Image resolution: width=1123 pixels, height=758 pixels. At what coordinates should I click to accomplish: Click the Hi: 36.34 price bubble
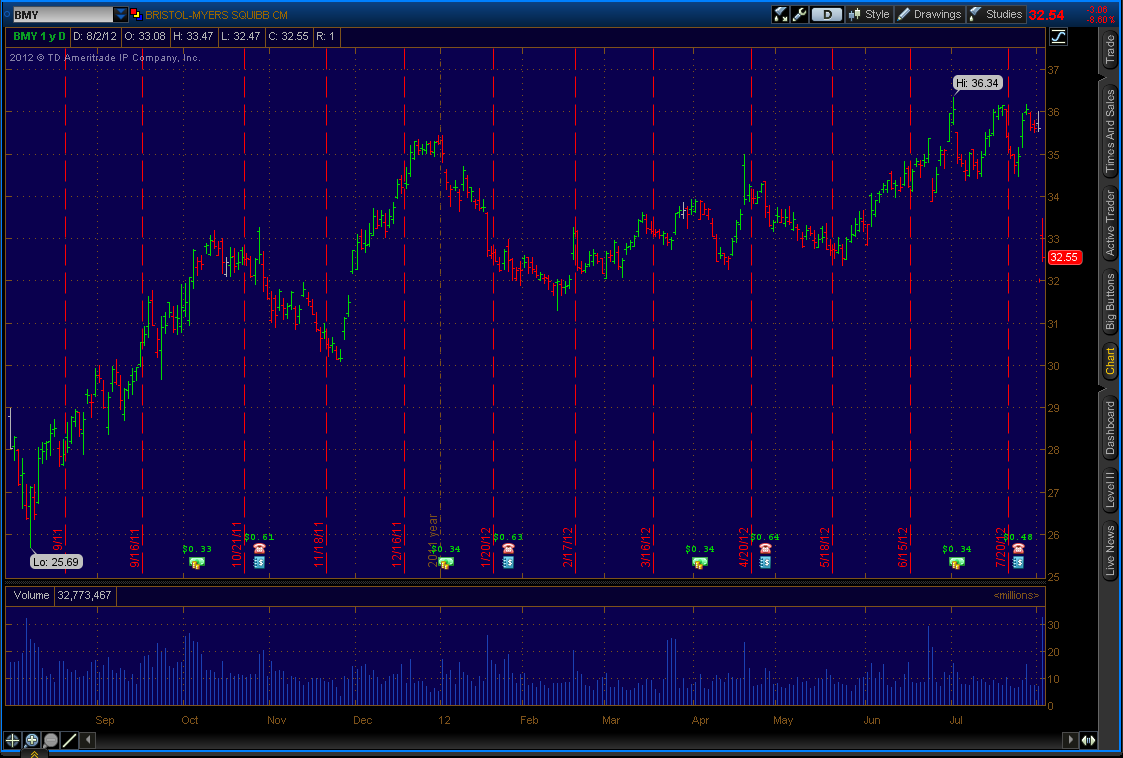[x=978, y=83]
